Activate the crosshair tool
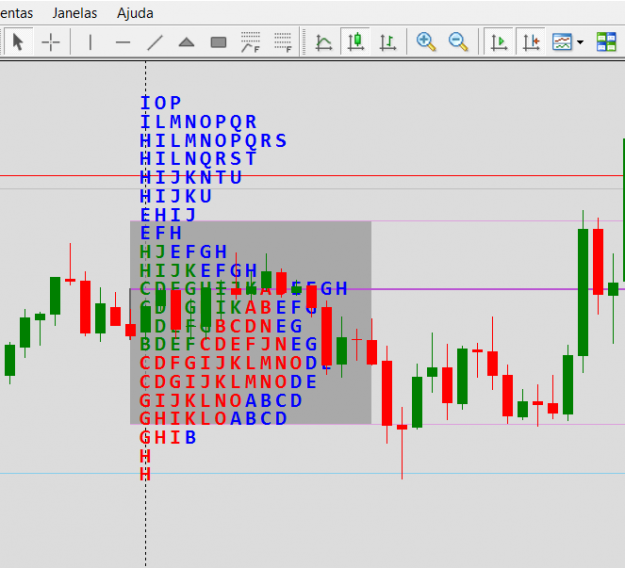 point(51,42)
